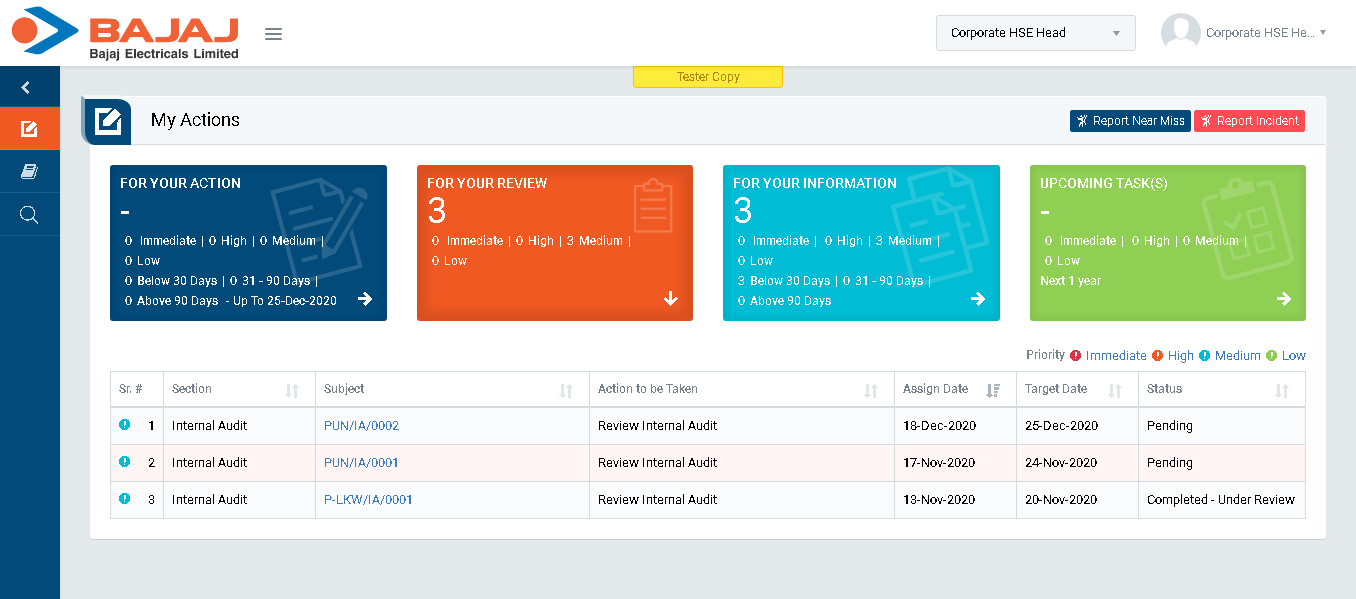
Task: Open the Corporate HSE Head role dropdown
Action: [x=1035, y=33]
